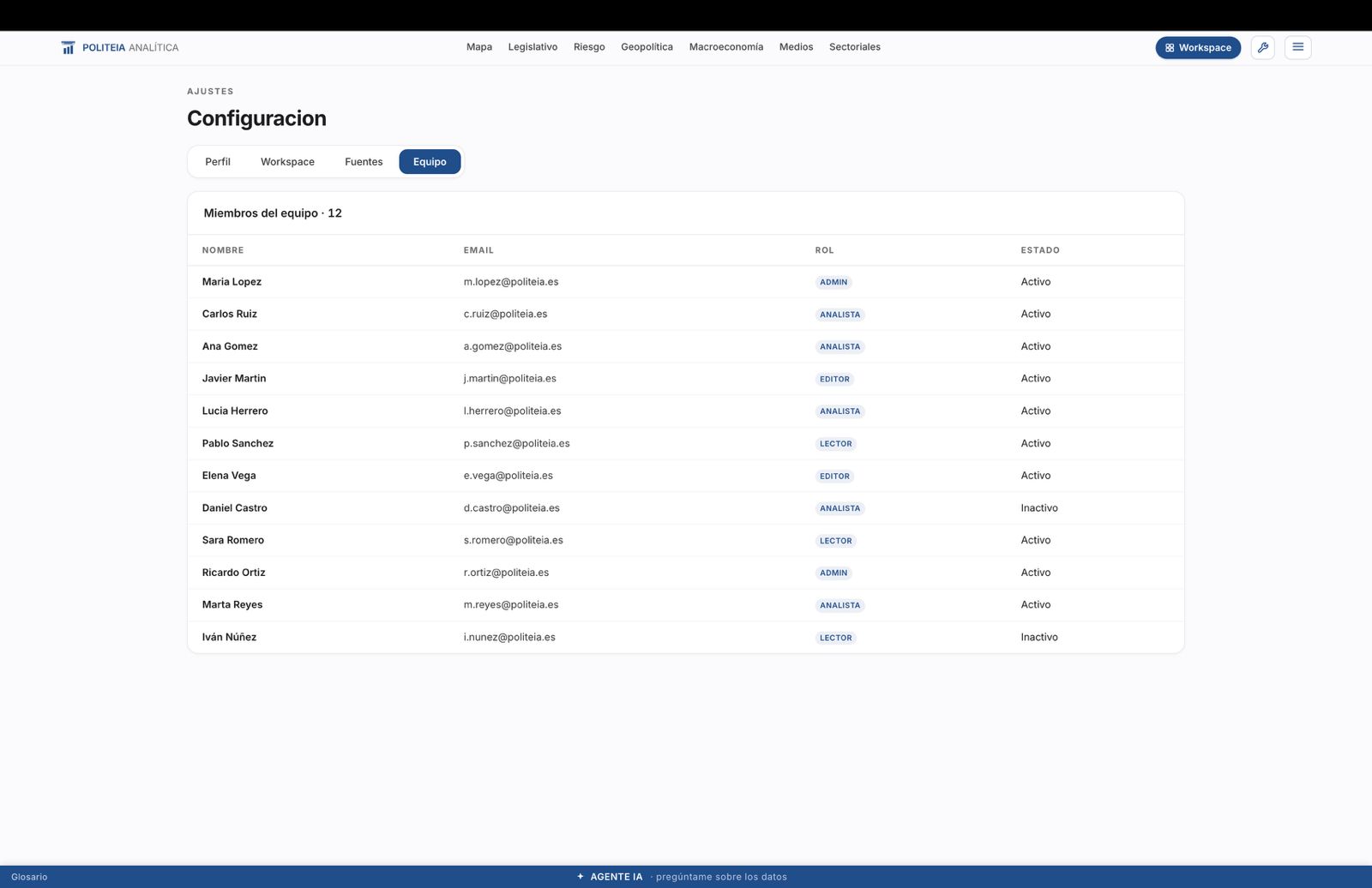Viewport: 1372px width, 888px height.
Task: Go to Legislativo section
Action: click(533, 47)
